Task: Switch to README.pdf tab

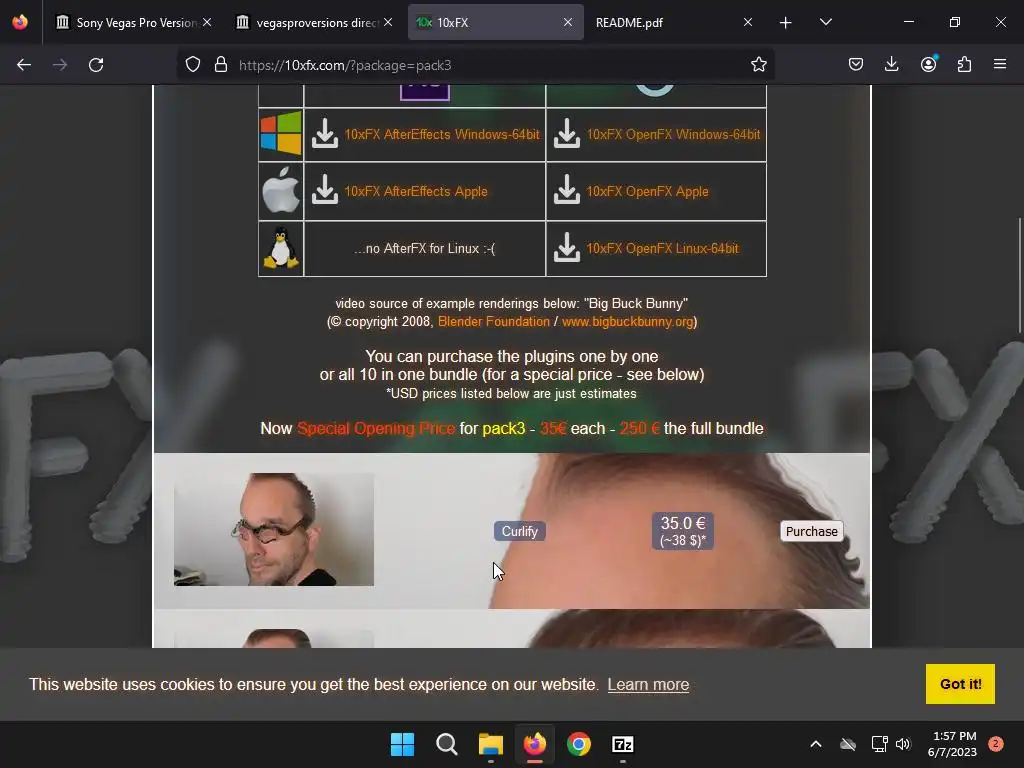Action: tap(676, 22)
